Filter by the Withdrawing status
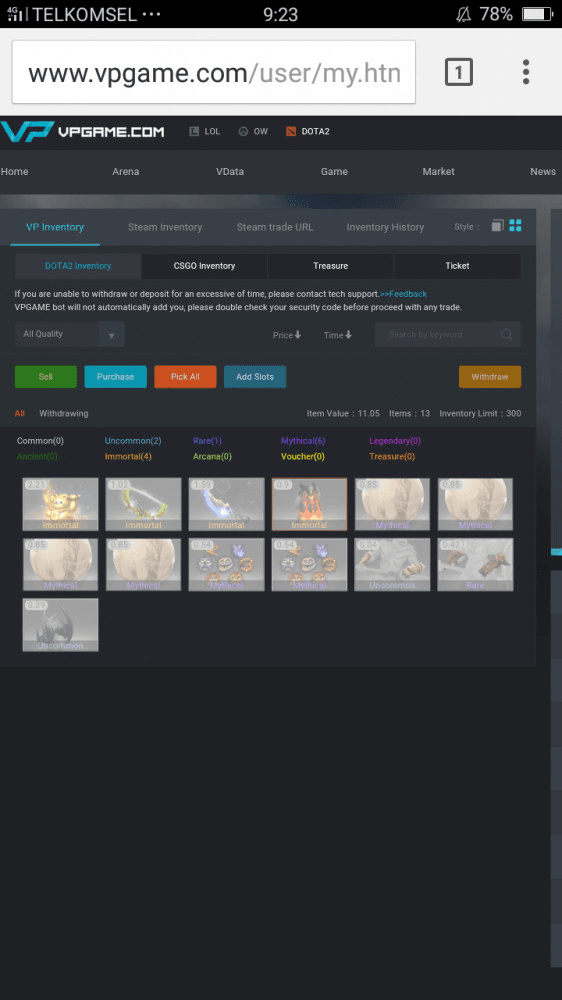The width and height of the screenshot is (562, 1000). point(64,413)
